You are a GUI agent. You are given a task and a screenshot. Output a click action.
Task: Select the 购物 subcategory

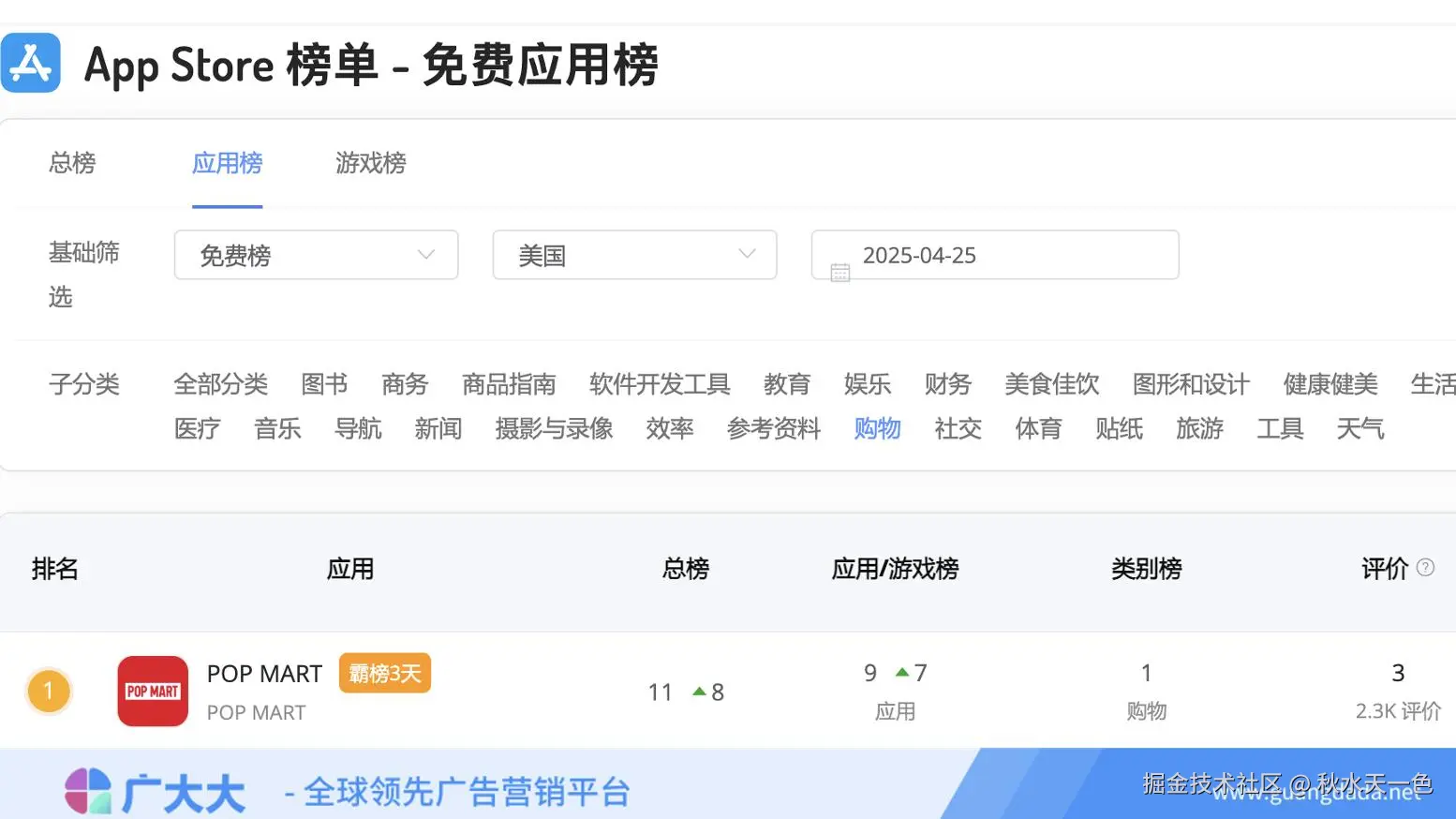click(878, 429)
